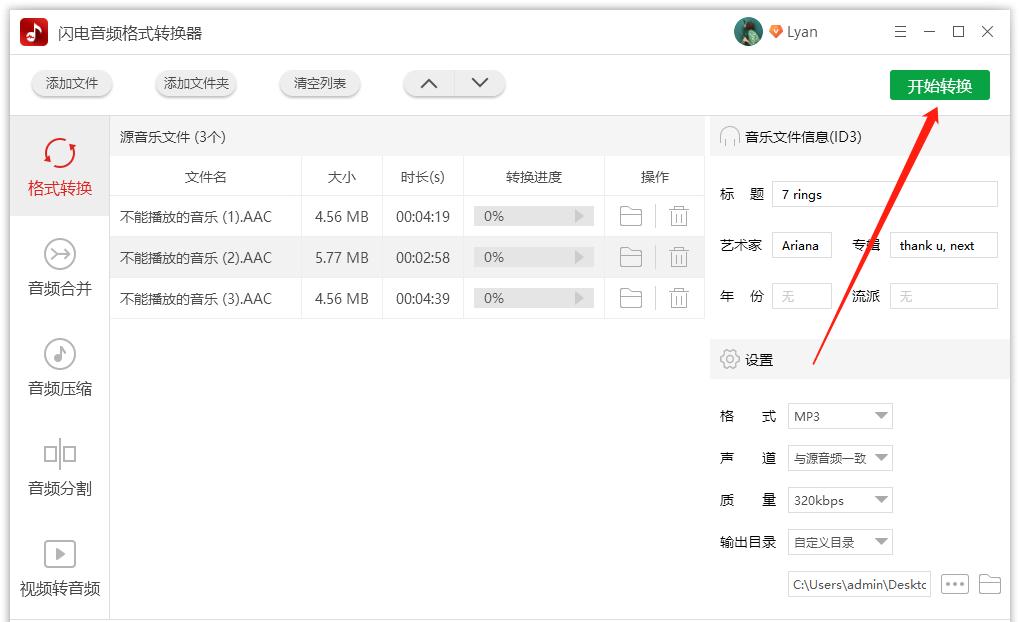Switch to 音频压缩 compression mode
Screen dimensions: 1020x622
coord(58,368)
